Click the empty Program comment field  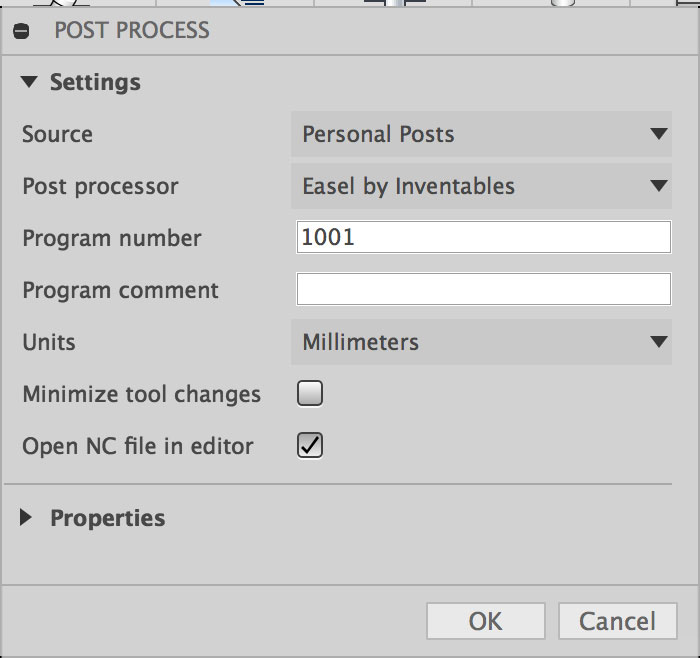(x=483, y=290)
